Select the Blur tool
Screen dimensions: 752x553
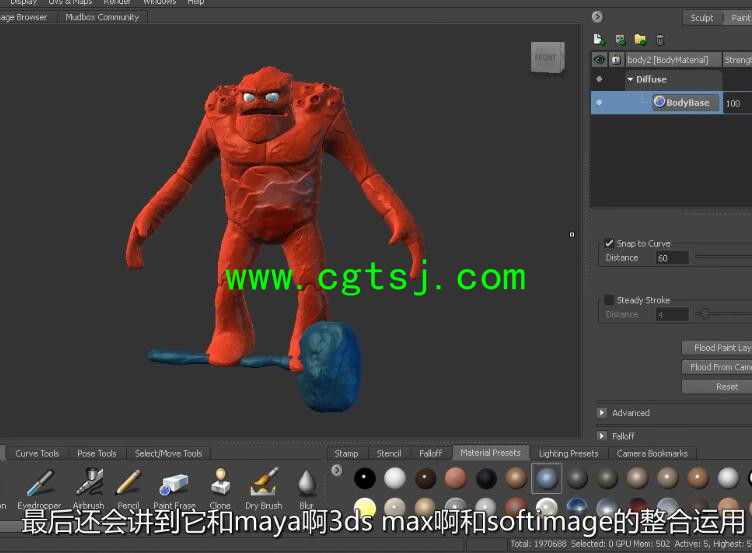(306, 488)
